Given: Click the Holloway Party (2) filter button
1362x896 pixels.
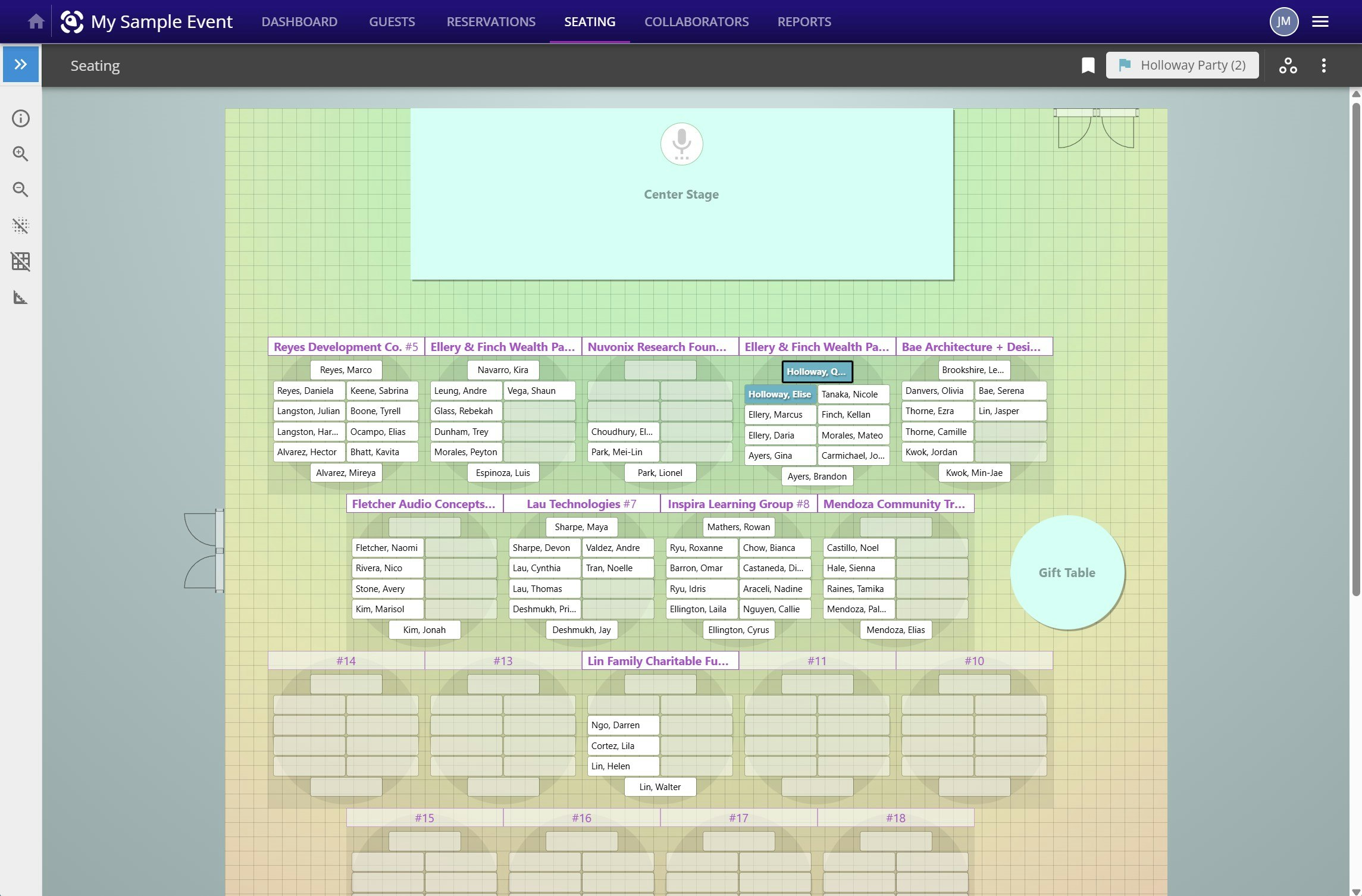Looking at the screenshot, I should tap(1192, 65).
